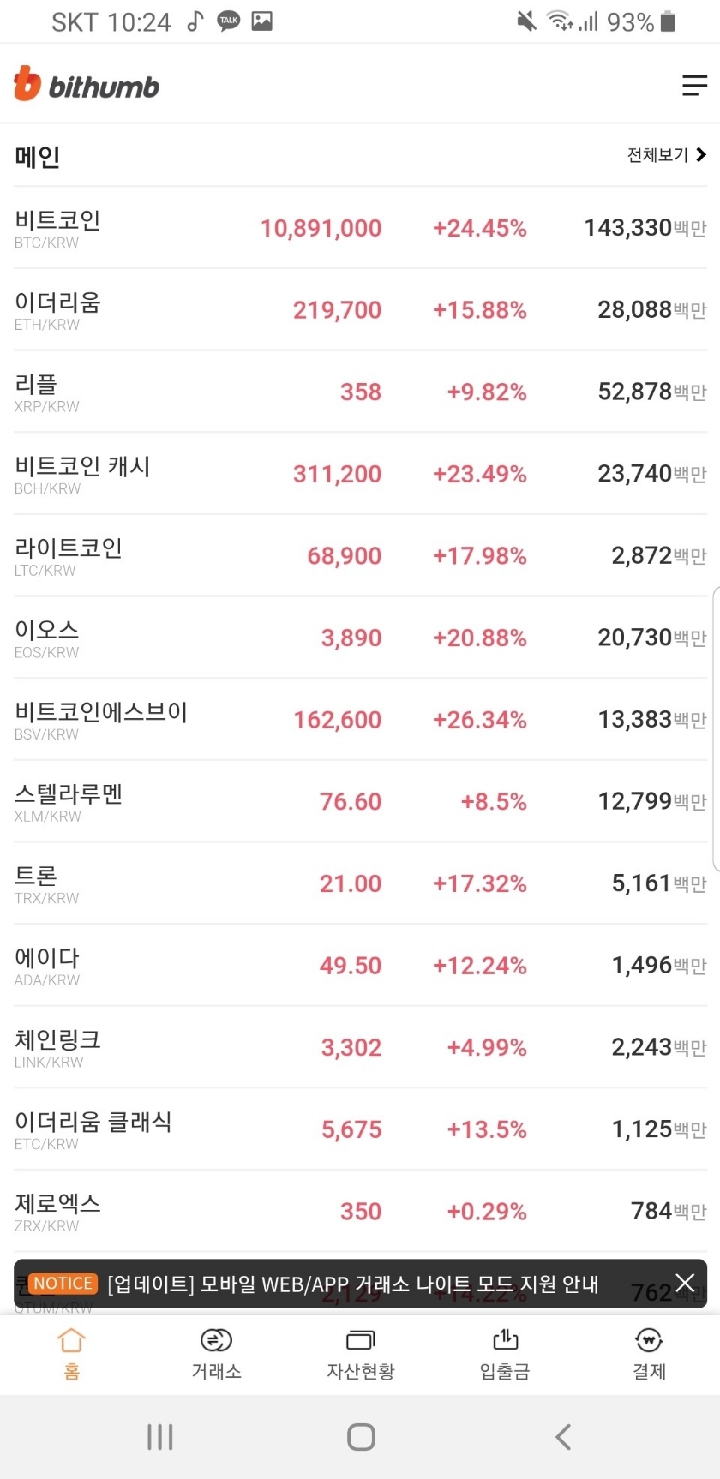Open the 스텔라루멘 XLM/KRW row
This screenshot has width=720, height=1479.
coord(360,802)
